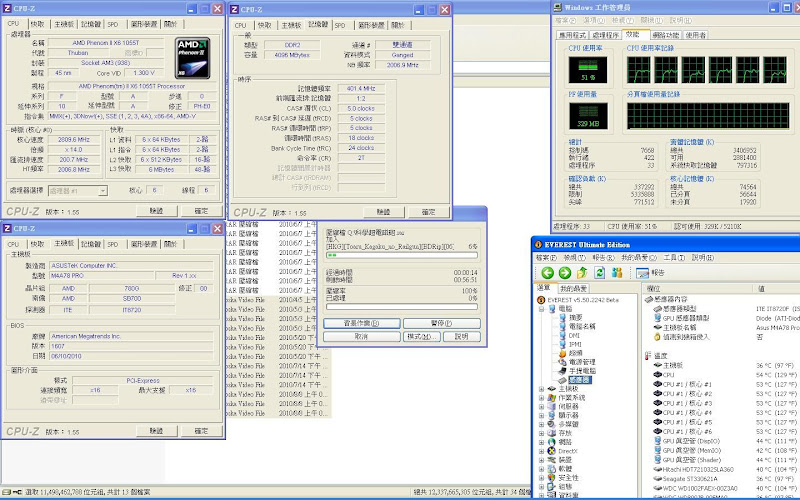
Task: Click the Background button in extraction dialog
Action: pos(362,323)
